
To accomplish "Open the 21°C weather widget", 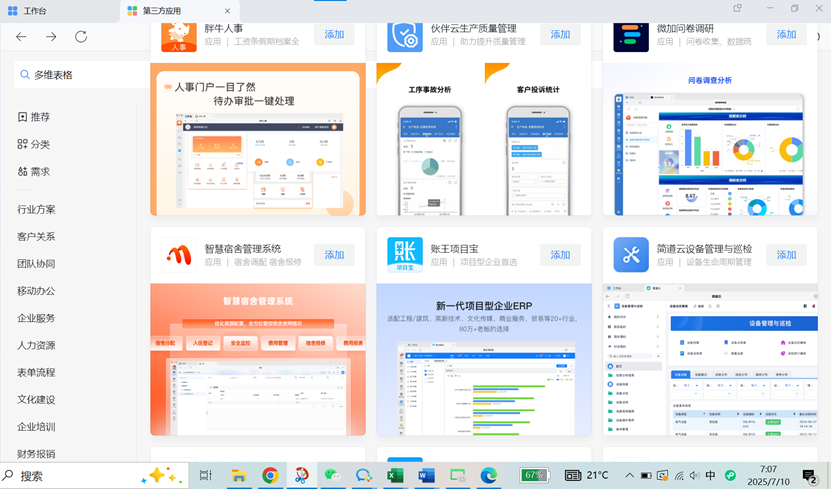I will point(586,475).
